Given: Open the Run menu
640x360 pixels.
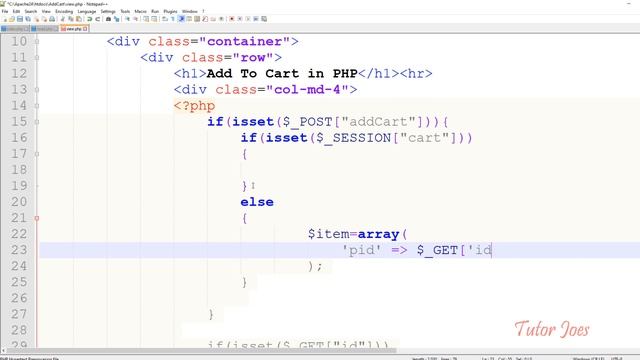Looking at the screenshot, I should (x=155, y=11).
